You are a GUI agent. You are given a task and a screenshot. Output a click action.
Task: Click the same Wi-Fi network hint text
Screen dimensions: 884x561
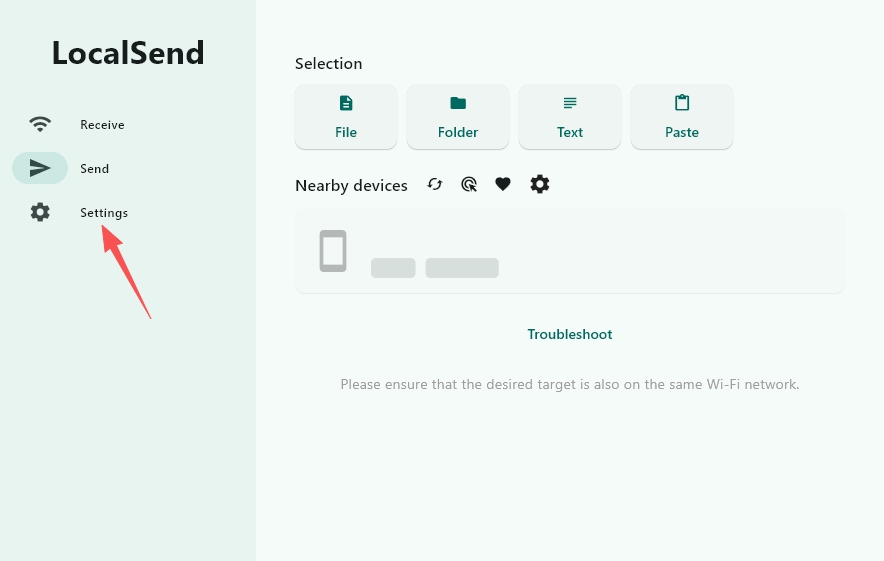click(x=569, y=385)
